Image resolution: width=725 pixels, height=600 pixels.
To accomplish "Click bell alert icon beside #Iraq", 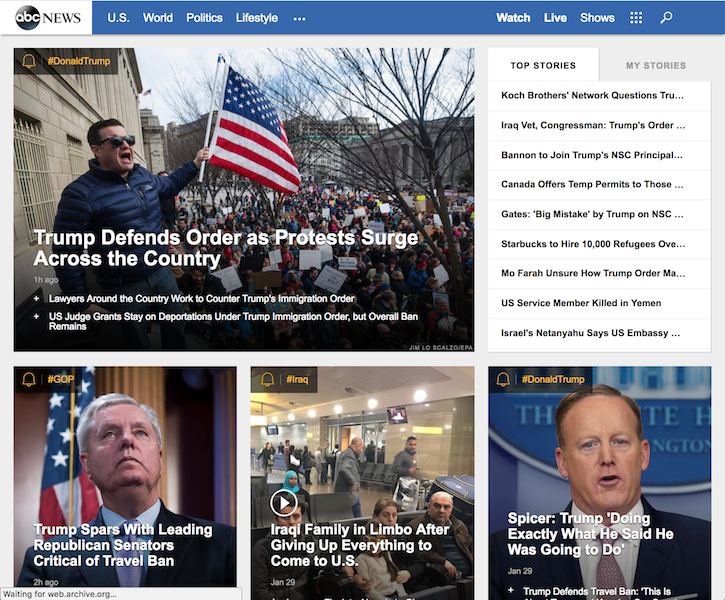I will pos(267,380).
